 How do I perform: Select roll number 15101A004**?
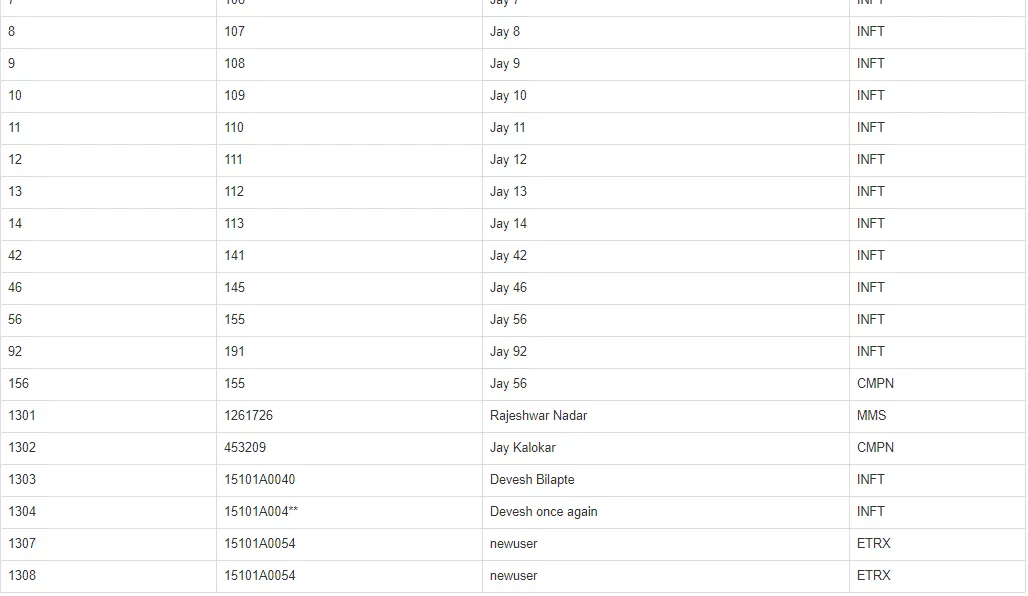[349, 512]
